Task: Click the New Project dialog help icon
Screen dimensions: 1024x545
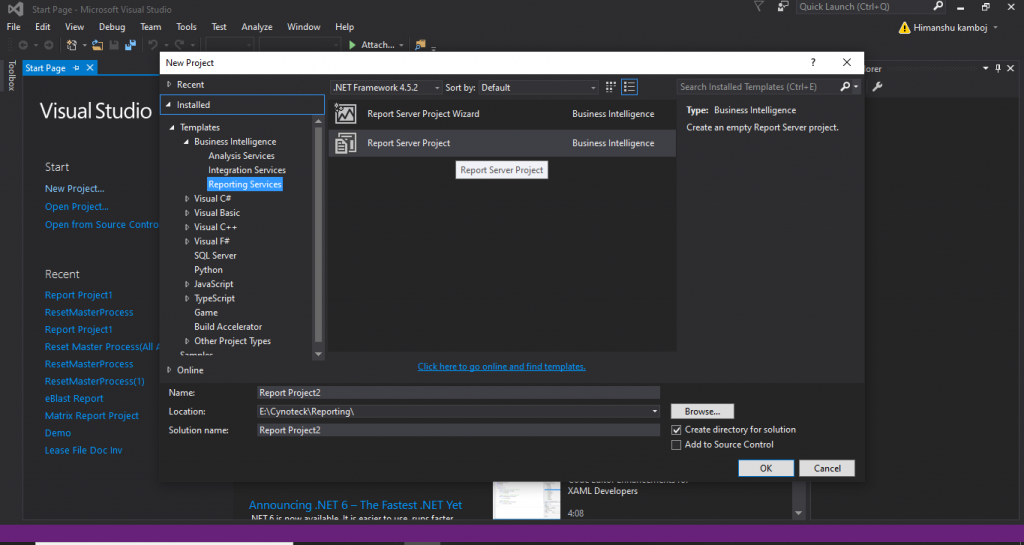Action: (813, 63)
